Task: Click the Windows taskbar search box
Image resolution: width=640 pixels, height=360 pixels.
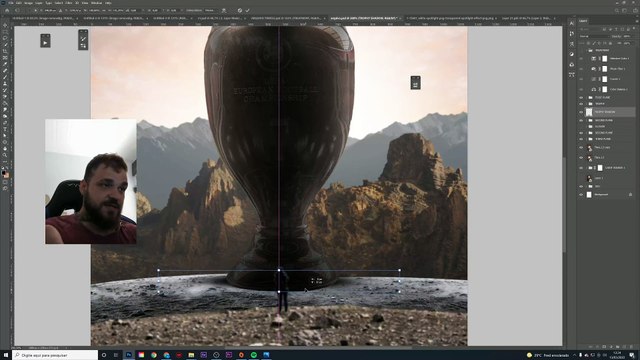Action: (x=55, y=355)
